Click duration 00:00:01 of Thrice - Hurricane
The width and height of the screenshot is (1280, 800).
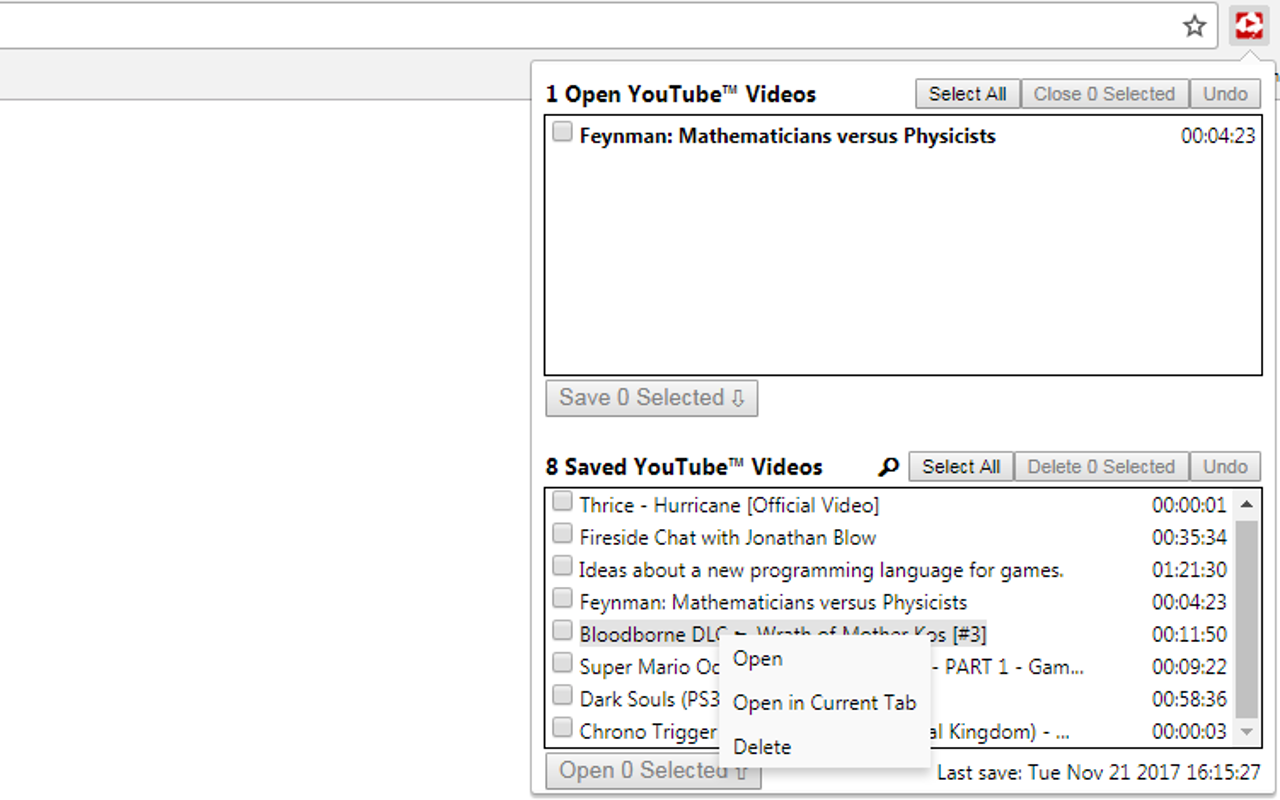pos(1189,505)
